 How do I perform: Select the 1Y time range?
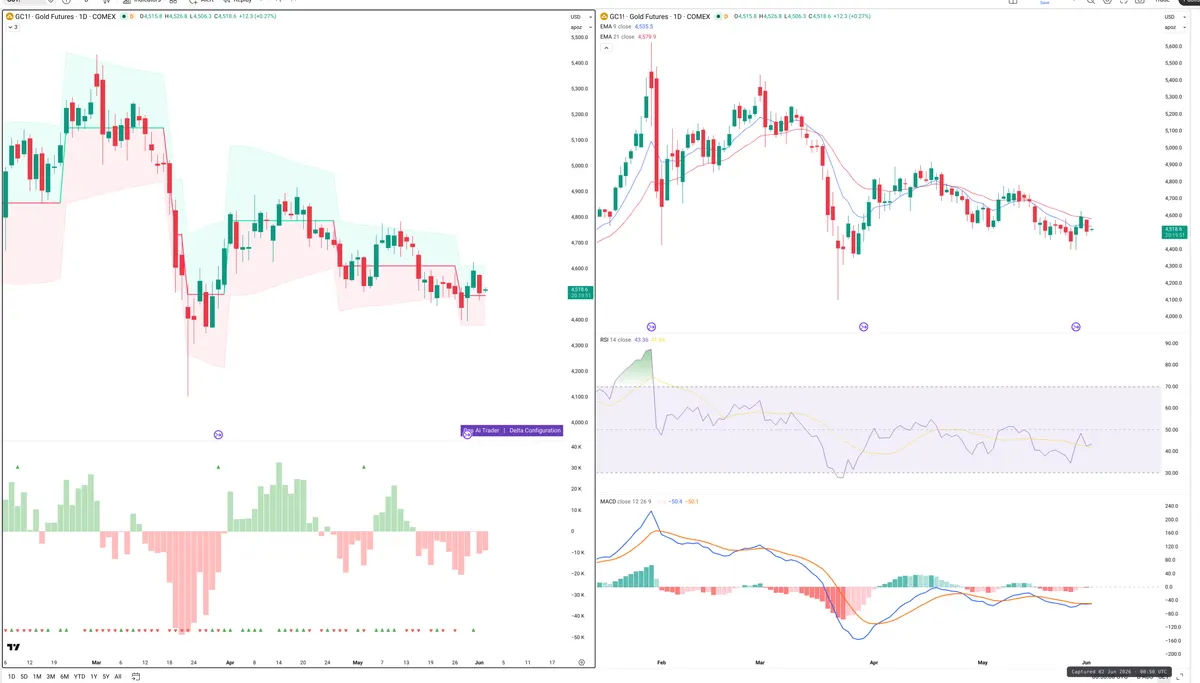pyautogui.click(x=94, y=676)
